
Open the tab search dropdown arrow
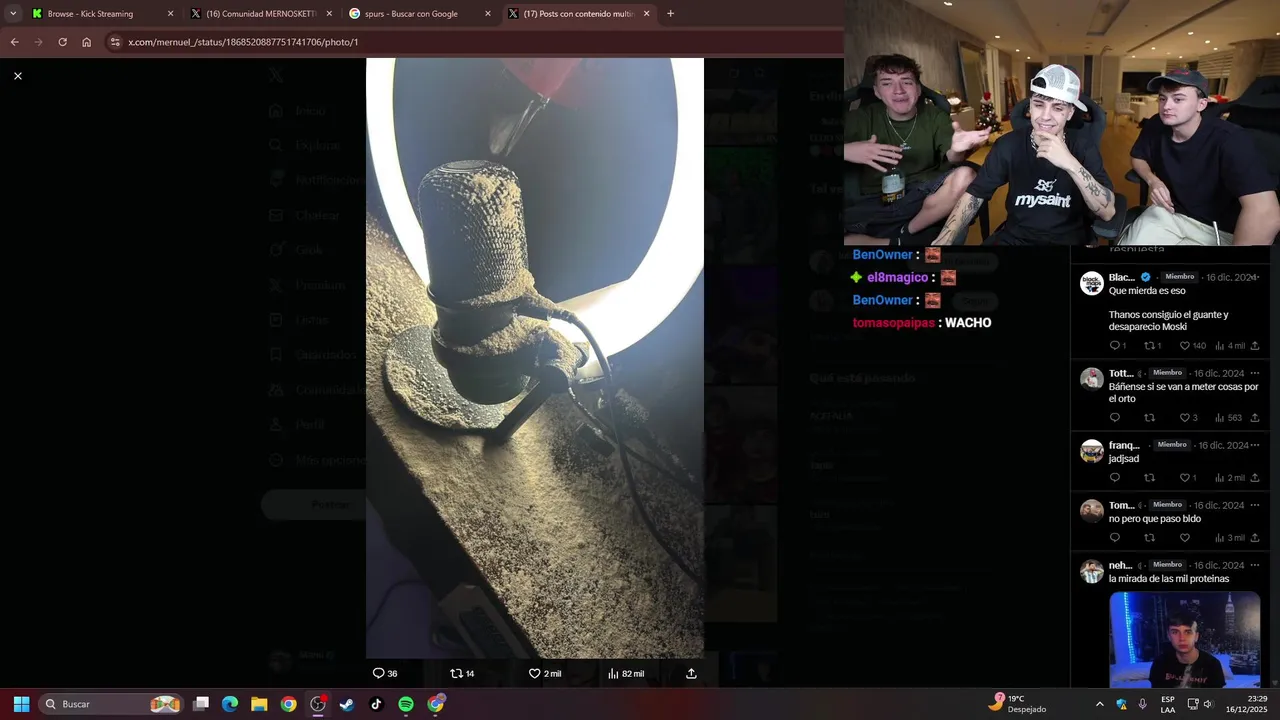[x=13, y=13]
